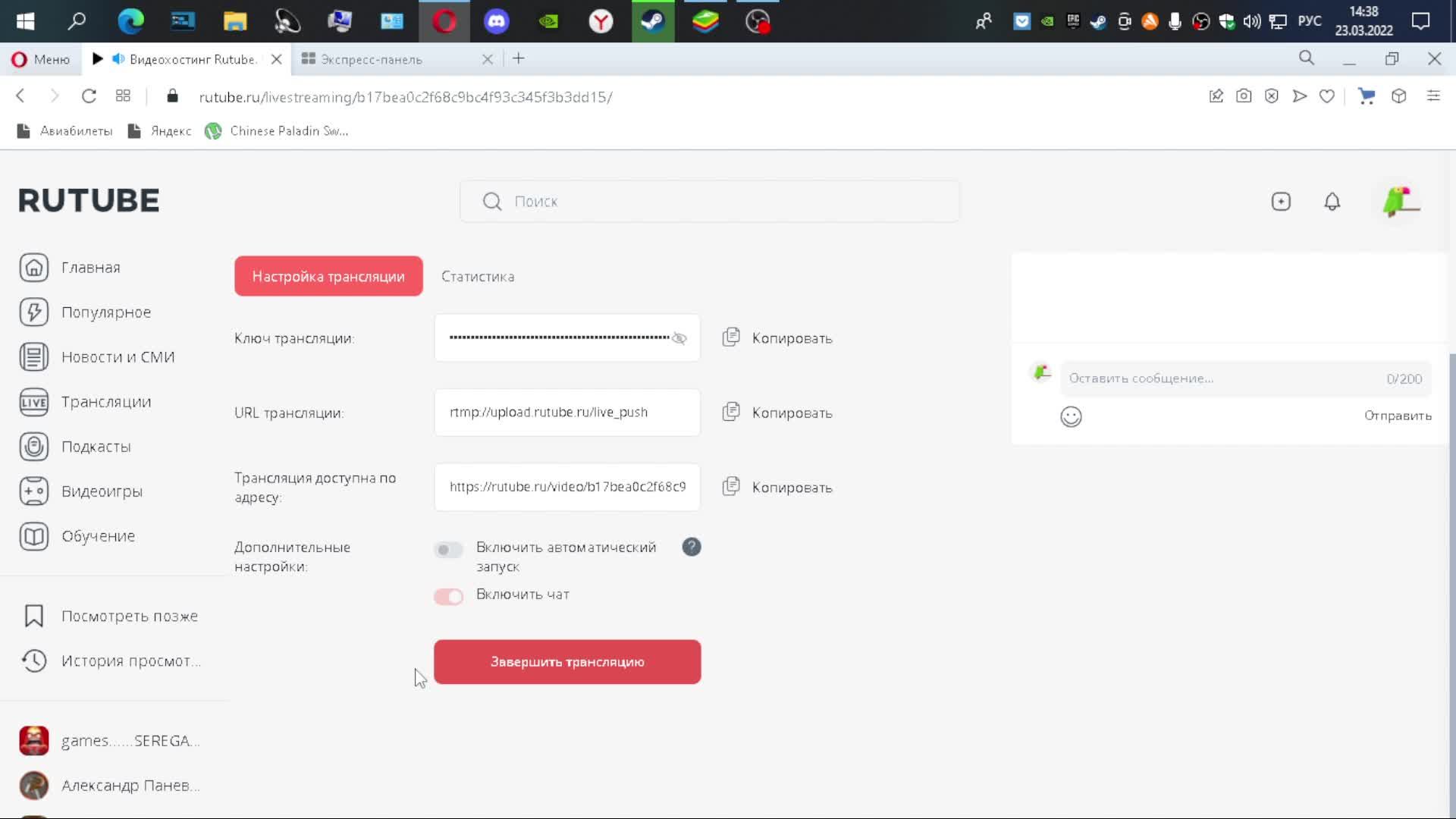Close the Видеохостинг Rutube tab

(277, 59)
